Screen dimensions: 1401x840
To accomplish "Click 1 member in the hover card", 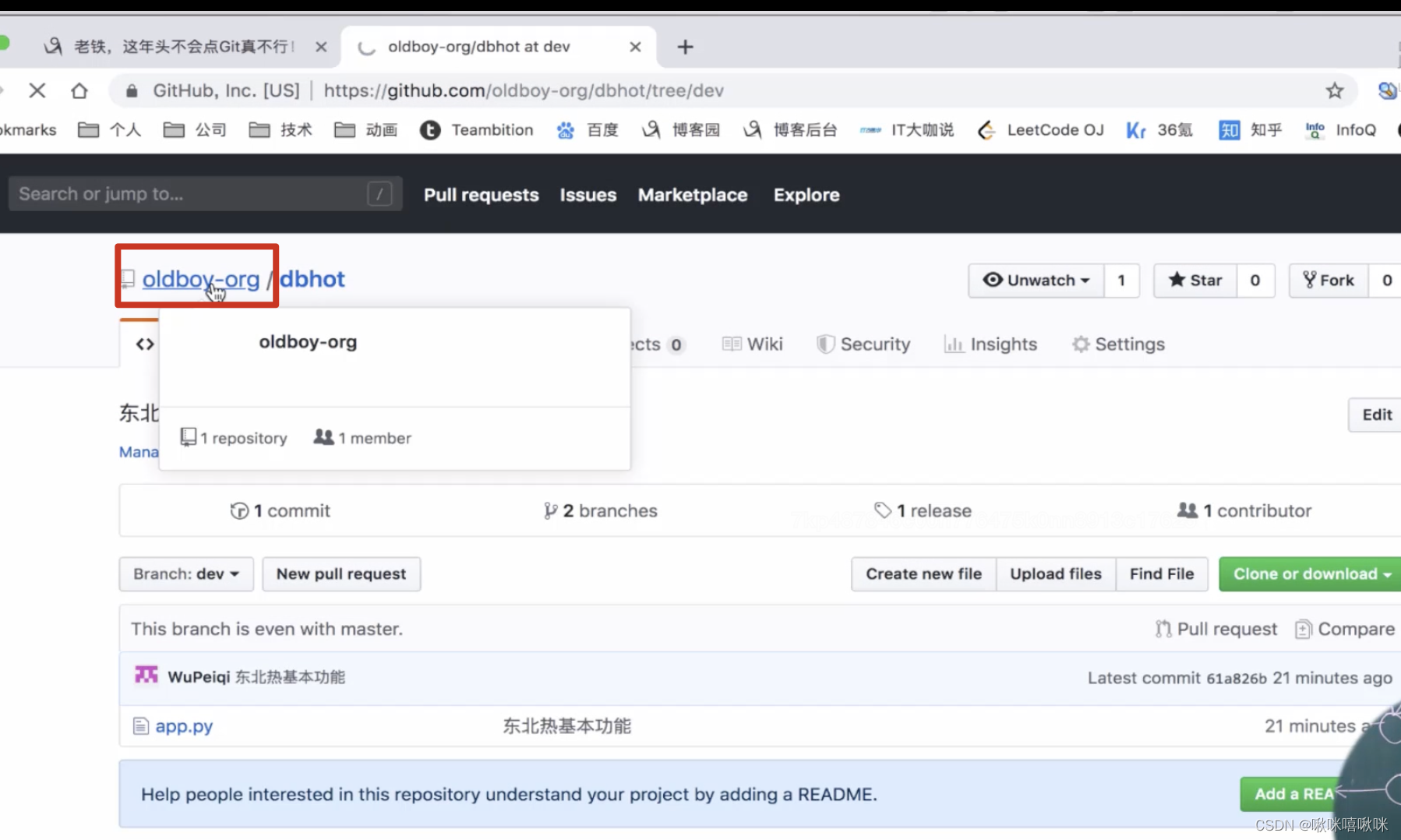I will [x=362, y=438].
